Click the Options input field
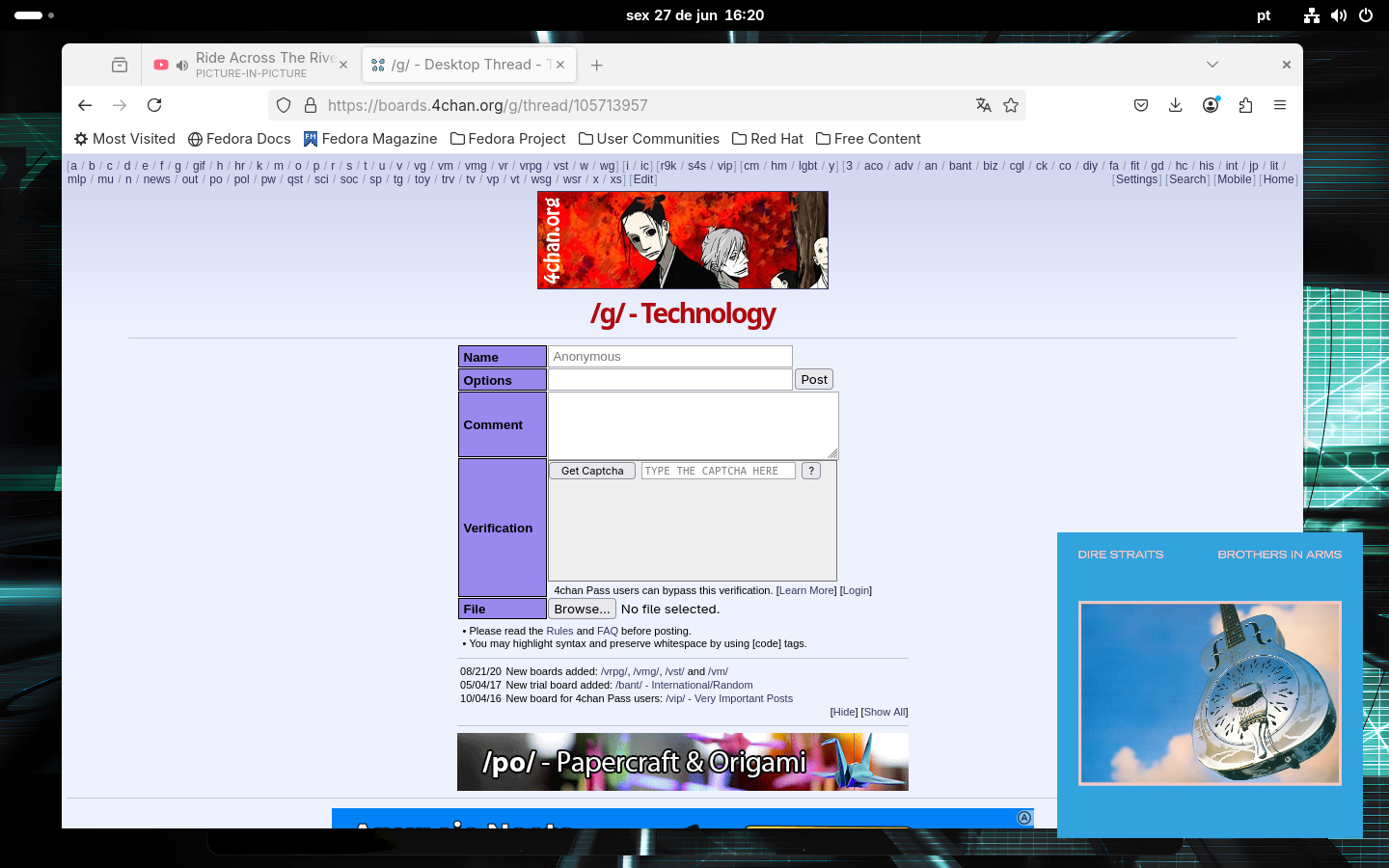1389x868 pixels. (670, 380)
